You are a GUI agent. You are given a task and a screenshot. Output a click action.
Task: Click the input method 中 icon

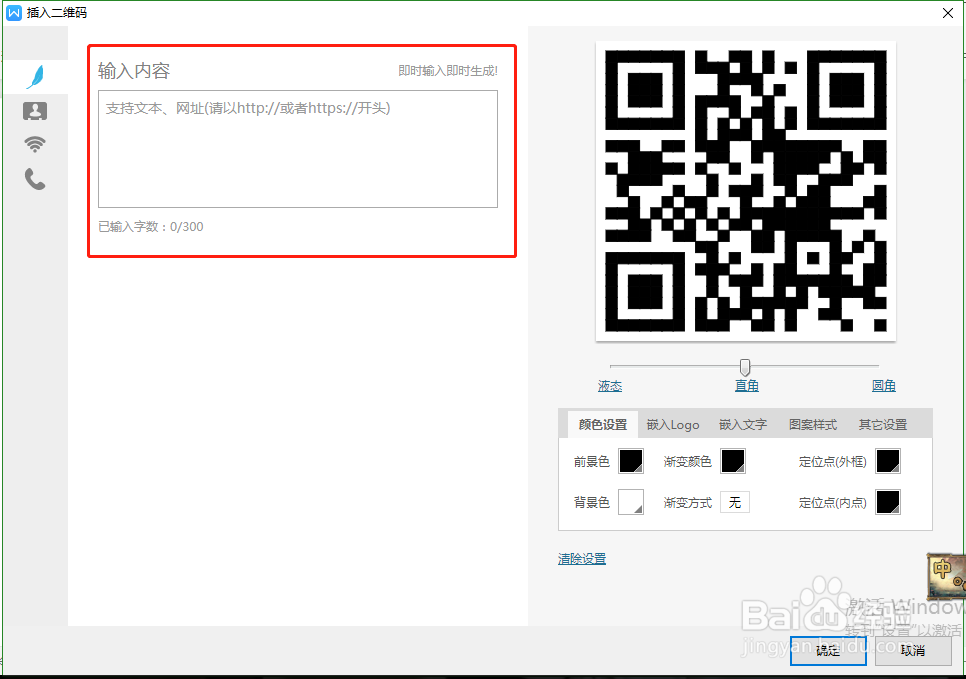tap(946, 575)
